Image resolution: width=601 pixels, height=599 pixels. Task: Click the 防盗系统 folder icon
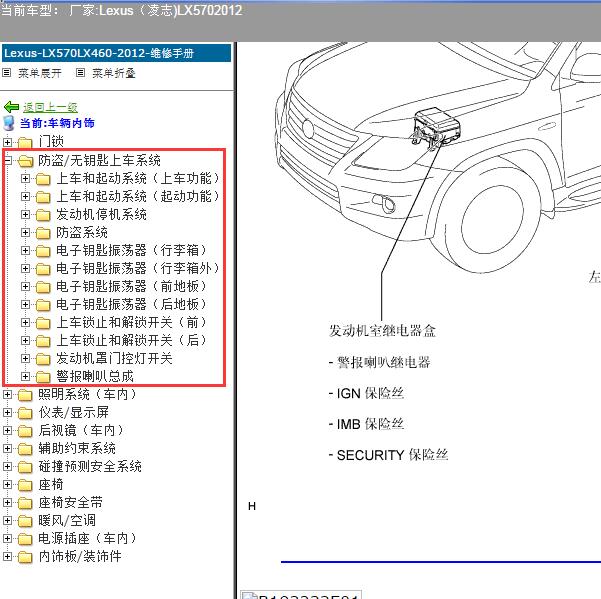43,233
